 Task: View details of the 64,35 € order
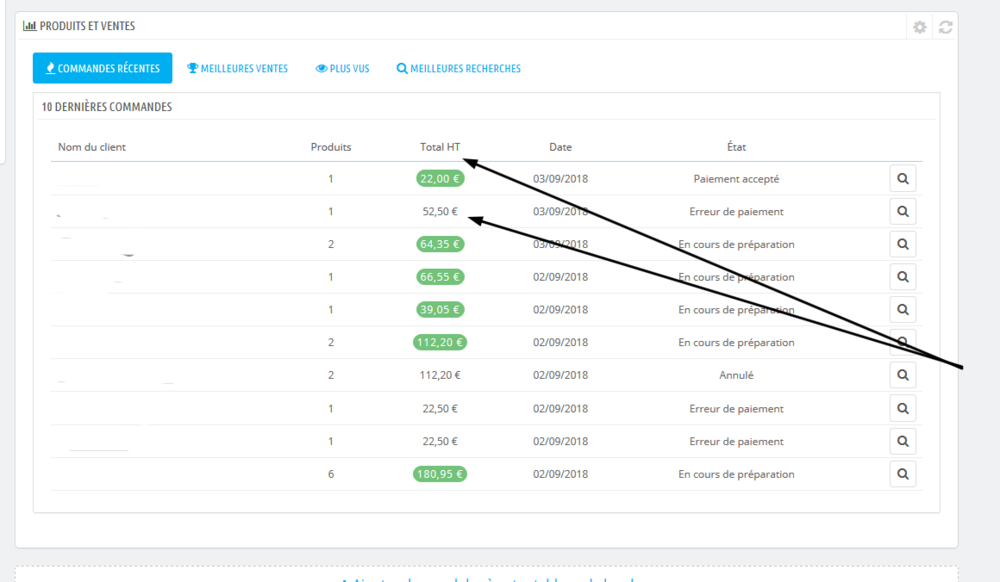(x=903, y=244)
